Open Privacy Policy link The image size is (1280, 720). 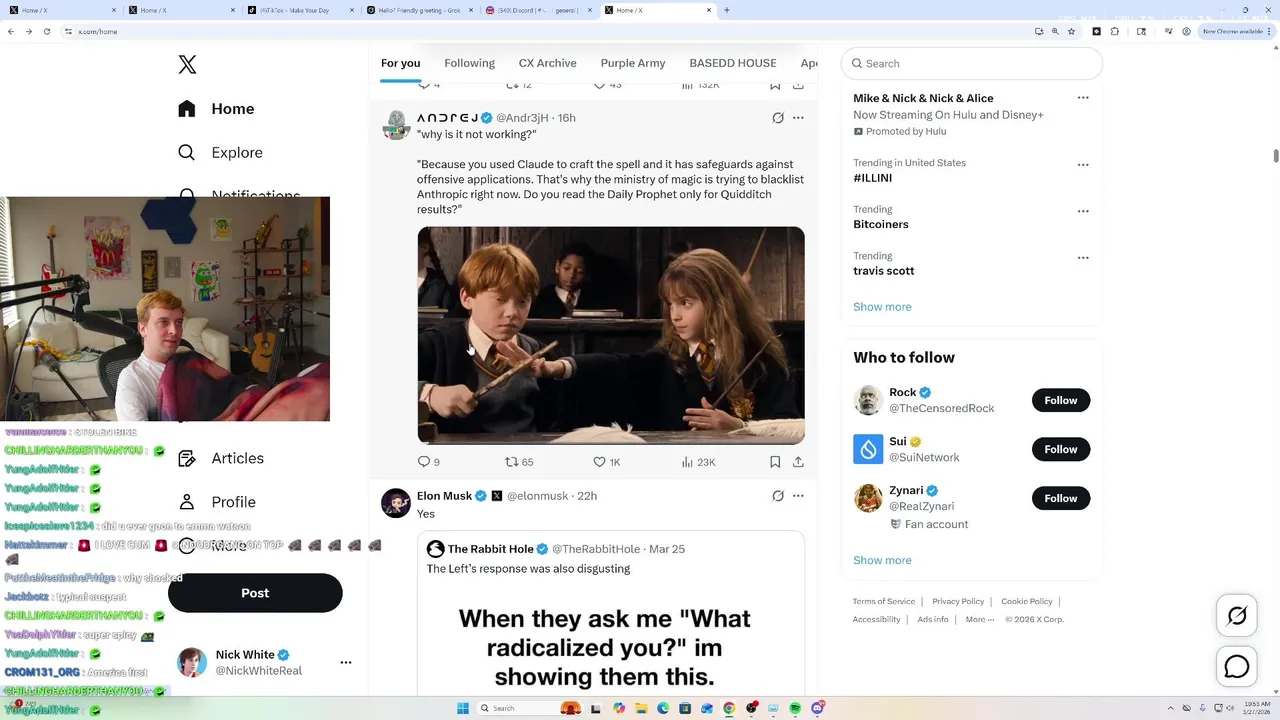tap(958, 601)
